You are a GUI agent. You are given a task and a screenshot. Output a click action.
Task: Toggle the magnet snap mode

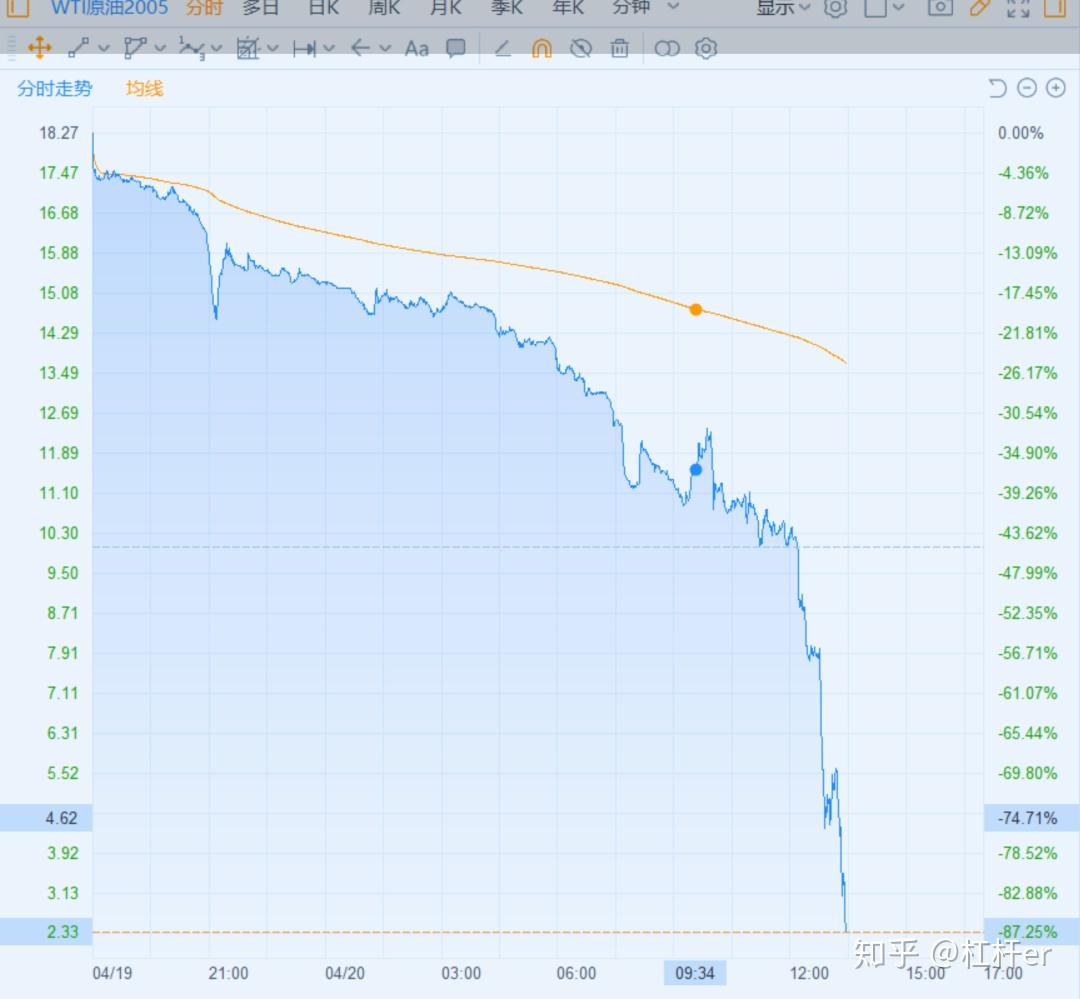pos(541,48)
